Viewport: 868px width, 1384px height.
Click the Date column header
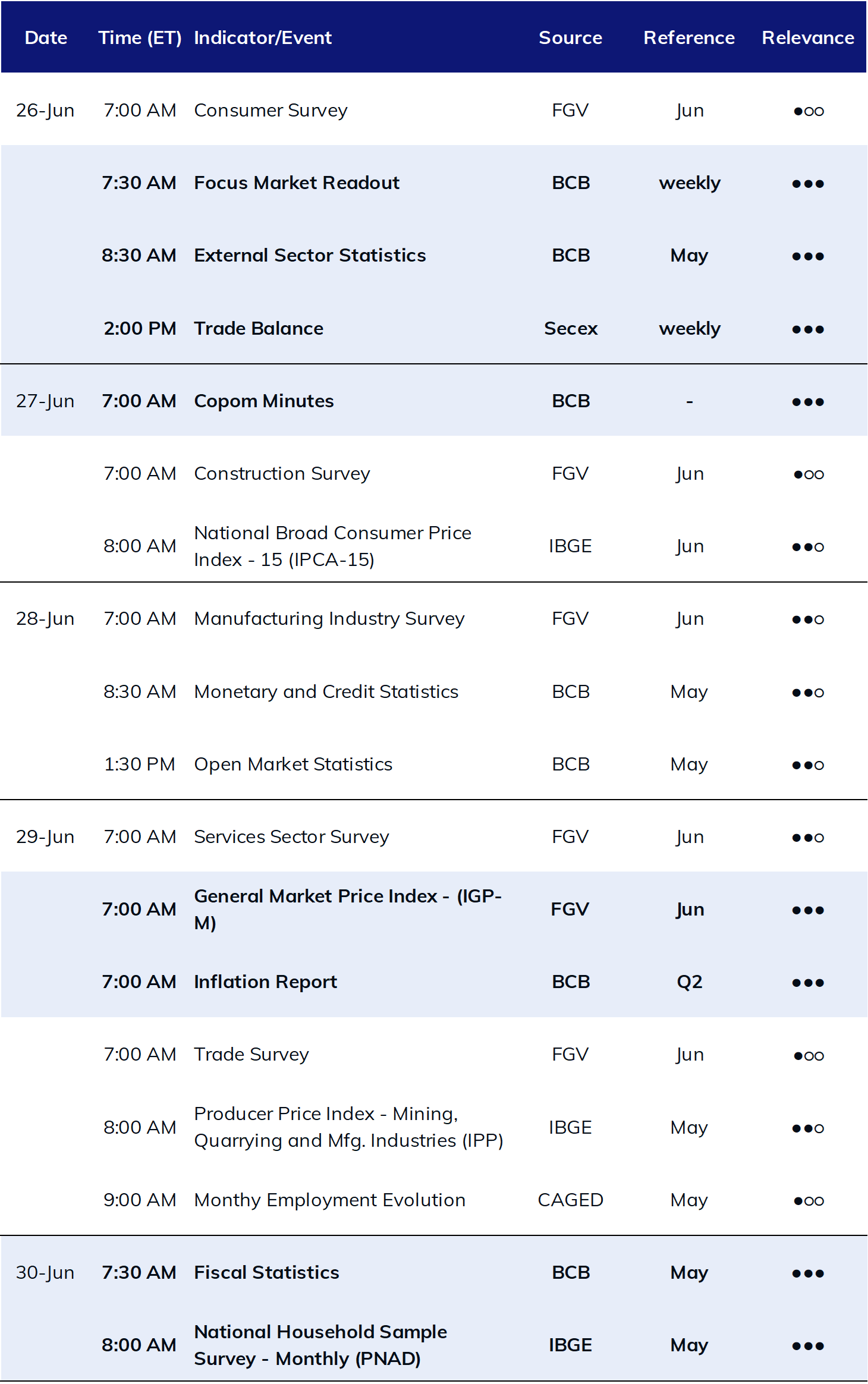46,37
